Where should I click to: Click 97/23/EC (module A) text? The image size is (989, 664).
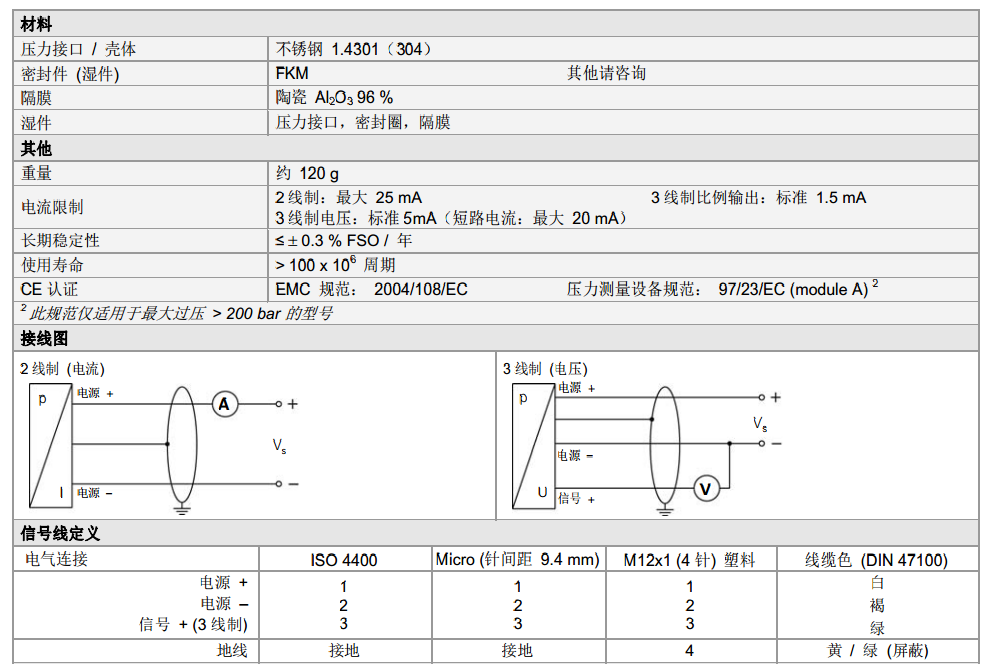point(793,289)
